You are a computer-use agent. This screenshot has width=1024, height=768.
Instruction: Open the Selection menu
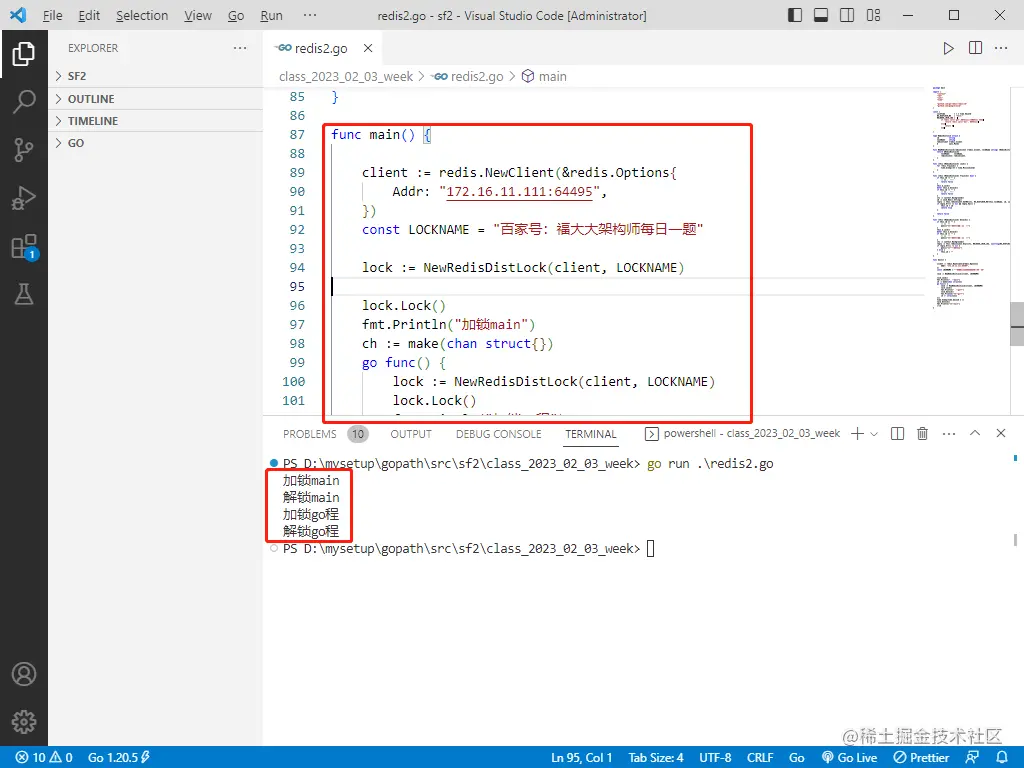click(142, 16)
